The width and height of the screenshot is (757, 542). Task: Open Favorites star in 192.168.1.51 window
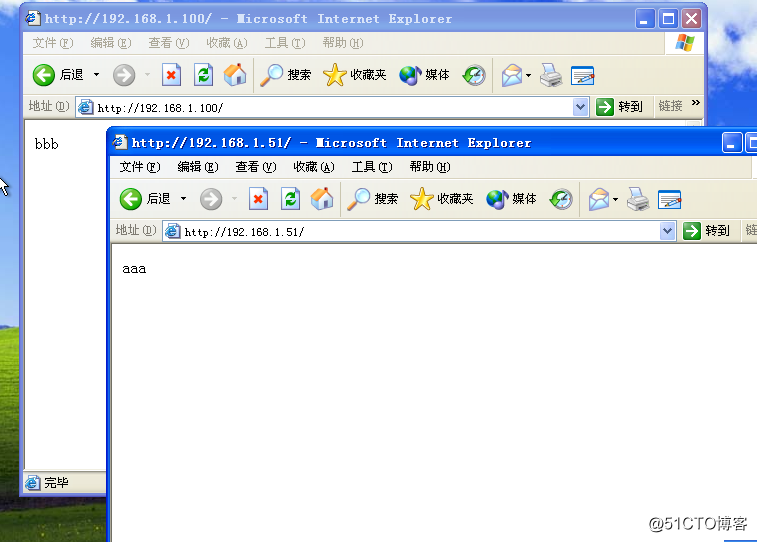click(441, 199)
